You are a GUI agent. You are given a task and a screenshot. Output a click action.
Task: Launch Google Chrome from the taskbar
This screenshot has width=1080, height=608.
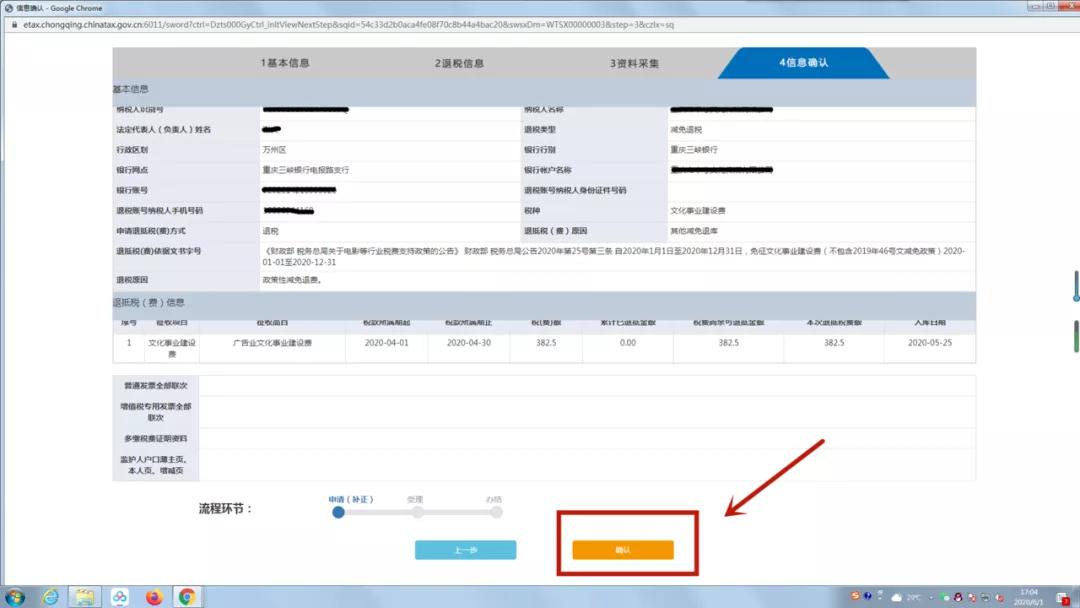(186, 598)
